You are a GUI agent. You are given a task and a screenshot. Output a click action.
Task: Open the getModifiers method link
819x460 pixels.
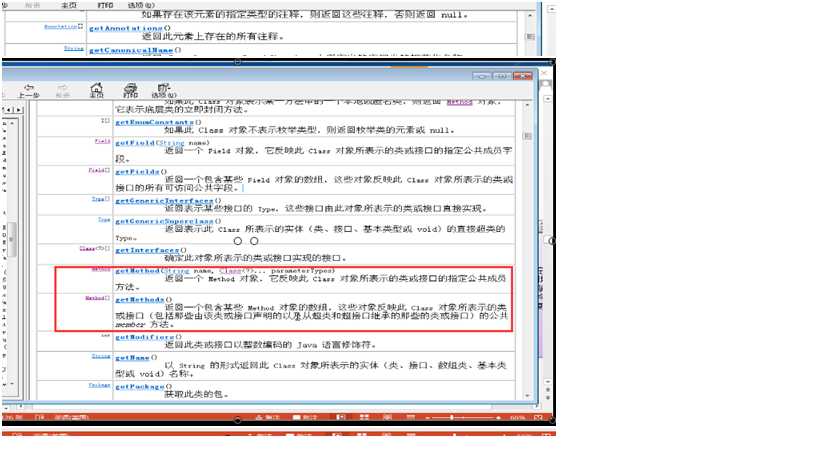click(x=144, y=337)
